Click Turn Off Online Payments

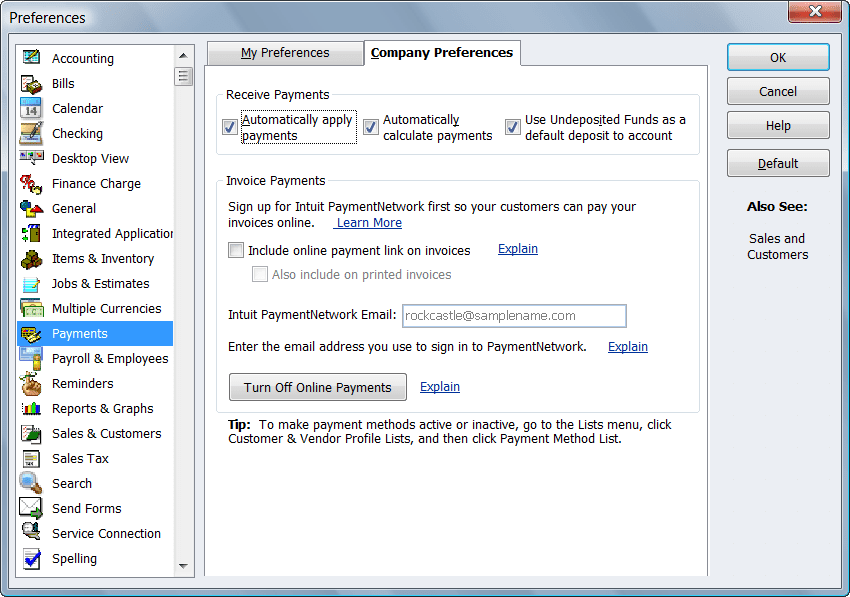coord(317,387)
